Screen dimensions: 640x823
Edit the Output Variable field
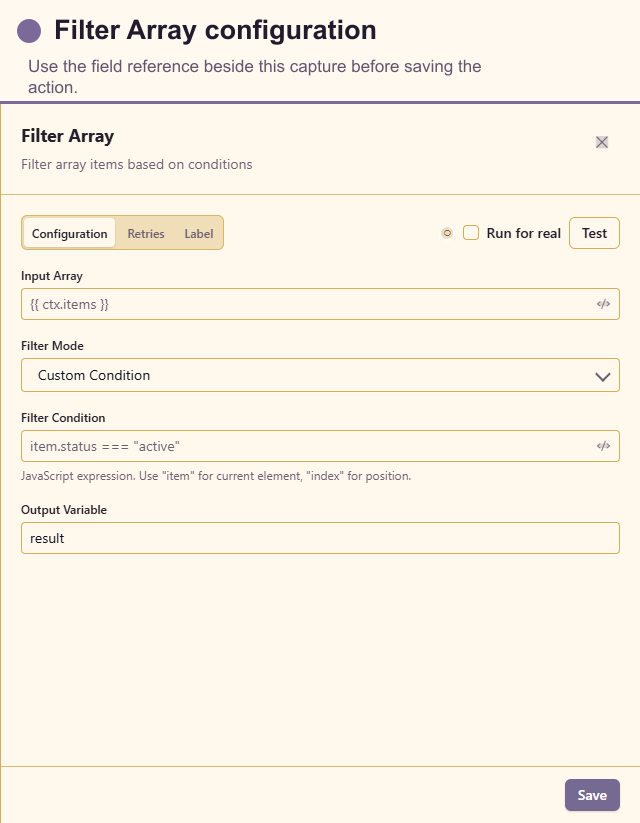coord(320,538)
